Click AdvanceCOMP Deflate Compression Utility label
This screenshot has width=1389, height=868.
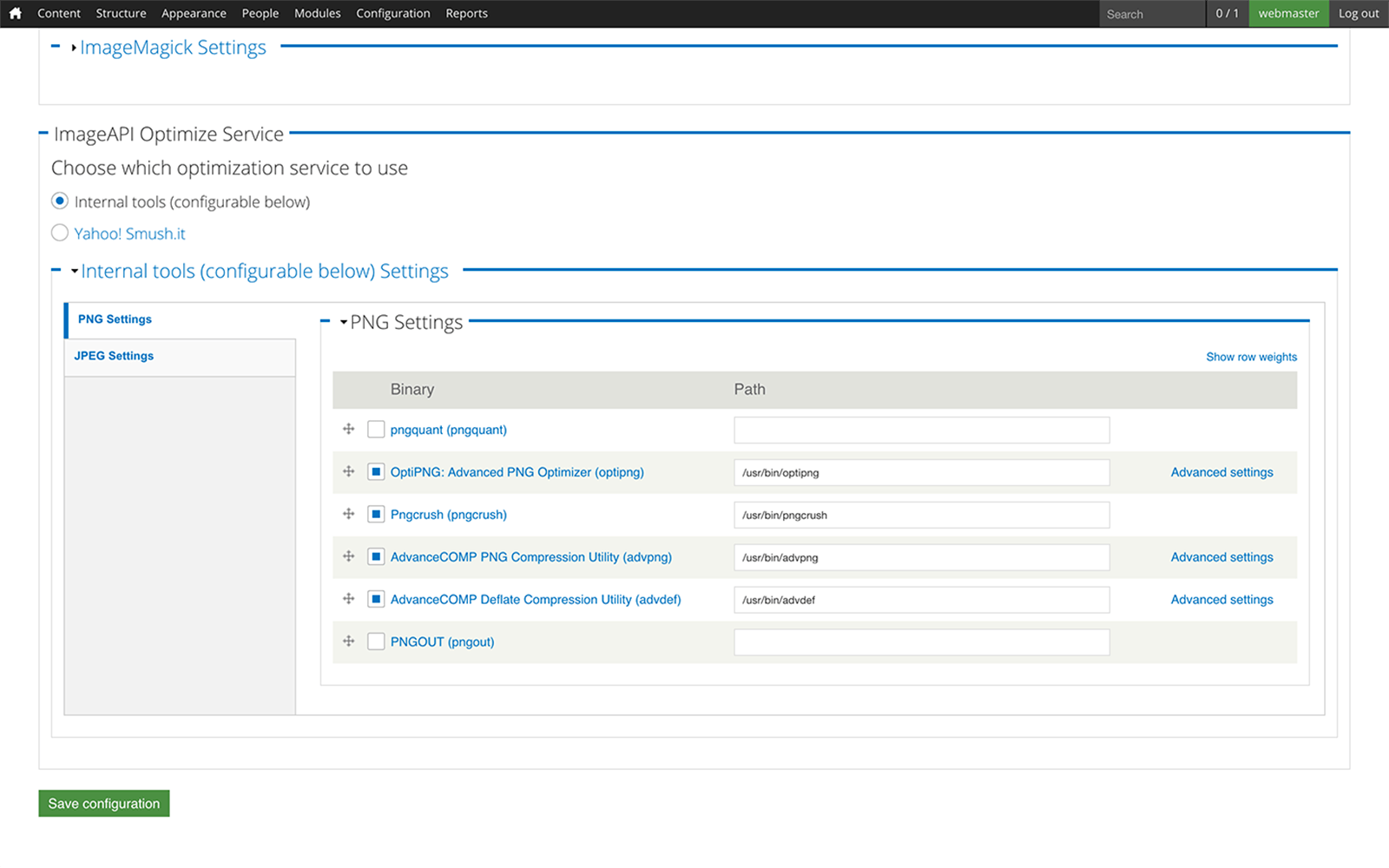pos(536,600)
